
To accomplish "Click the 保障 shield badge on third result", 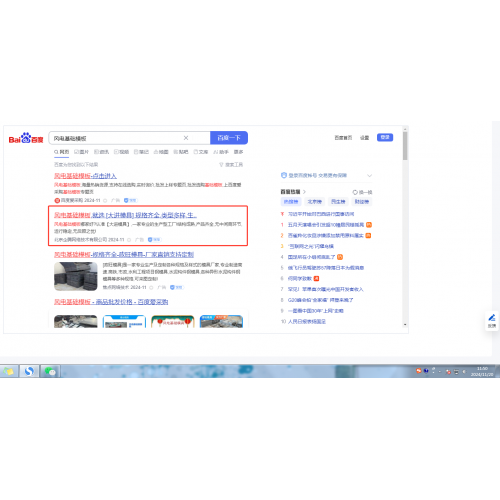I will (177, 287).
